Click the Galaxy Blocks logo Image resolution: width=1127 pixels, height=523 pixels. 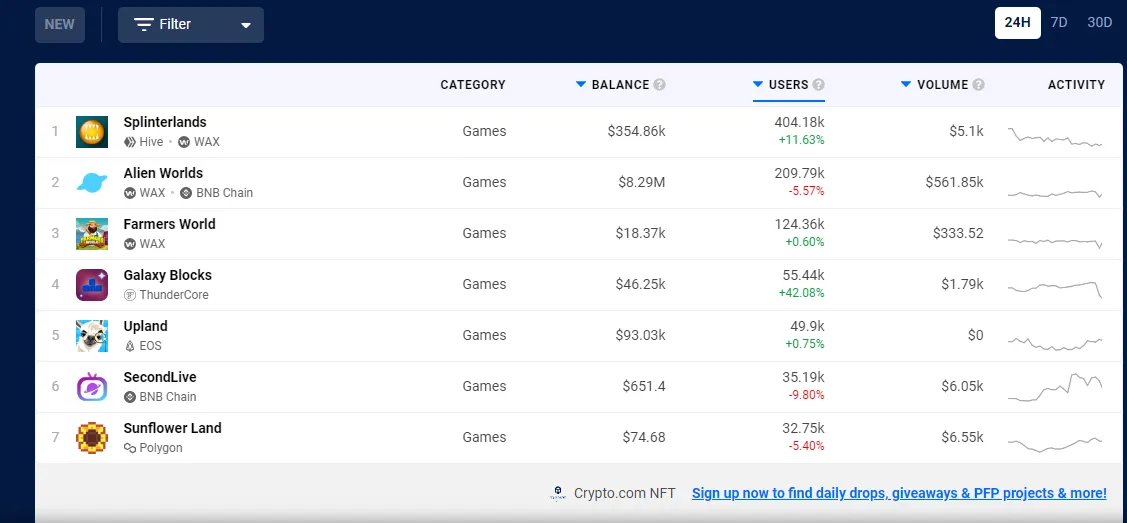pos(92,284)
